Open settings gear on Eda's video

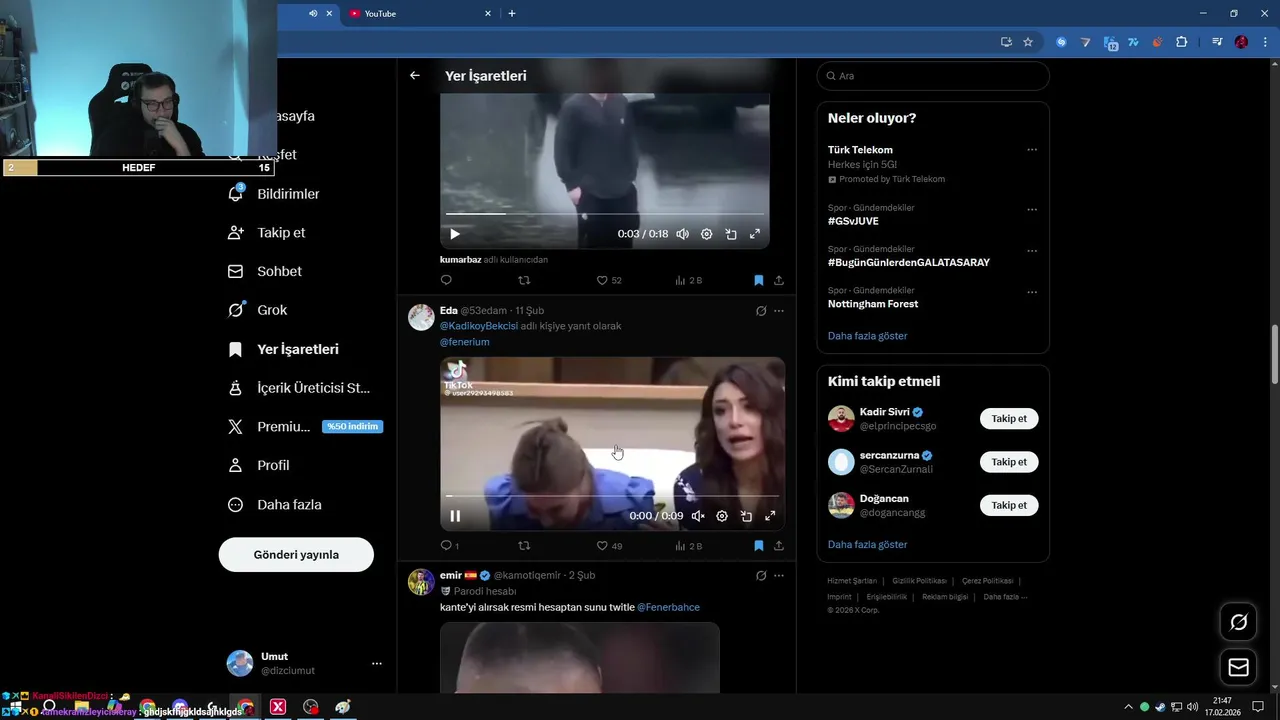click(x=722, y=516)
